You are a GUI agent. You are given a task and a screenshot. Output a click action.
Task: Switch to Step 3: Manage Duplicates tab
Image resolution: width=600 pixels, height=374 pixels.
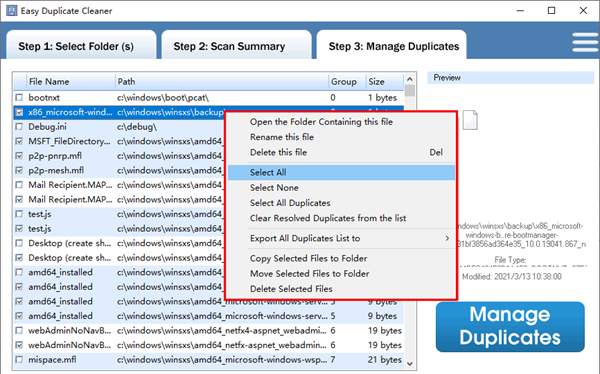click(x=391, y=46)
